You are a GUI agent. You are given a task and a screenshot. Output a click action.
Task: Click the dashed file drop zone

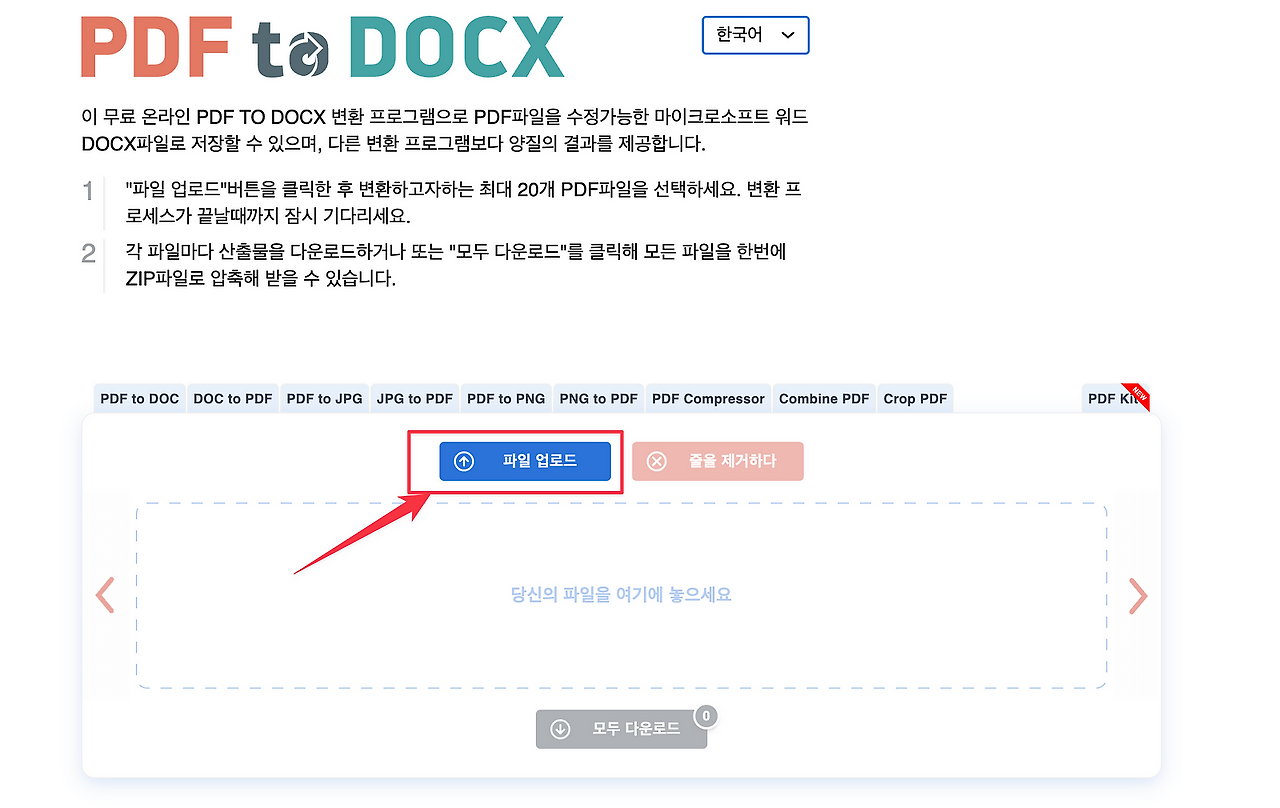click(x=621, y=595)
